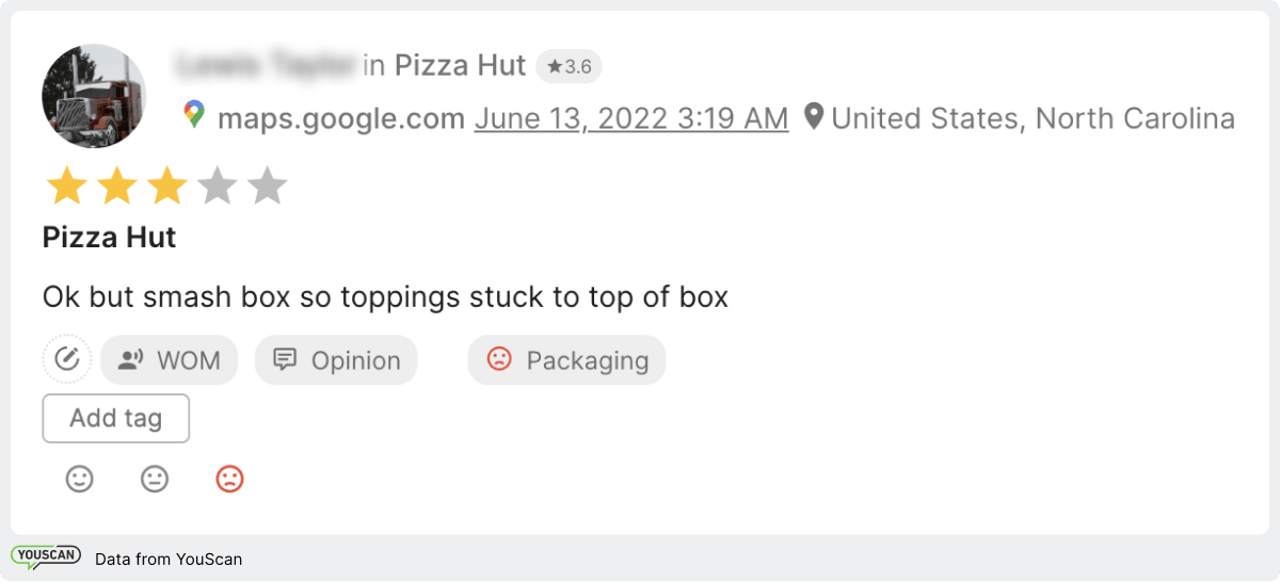
Task: Click the location pin icon
Action: click(x=815, y=118)
